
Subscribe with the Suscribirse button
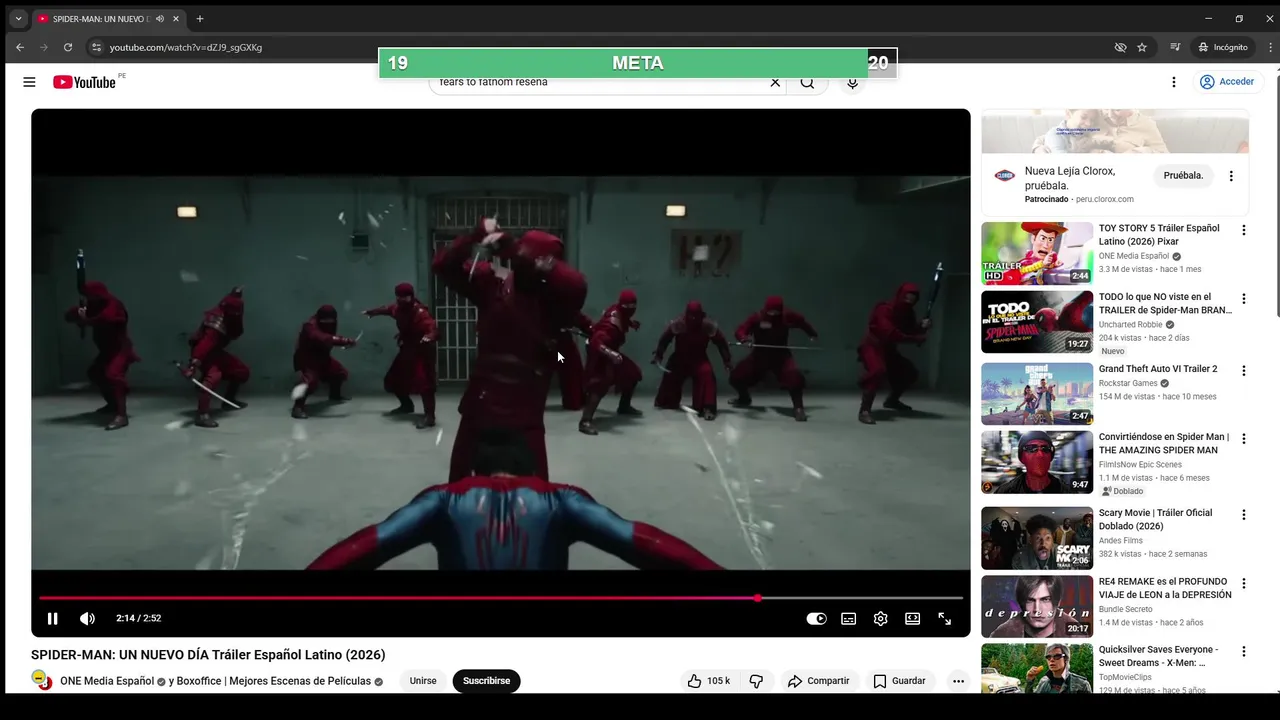click(486, 681)
